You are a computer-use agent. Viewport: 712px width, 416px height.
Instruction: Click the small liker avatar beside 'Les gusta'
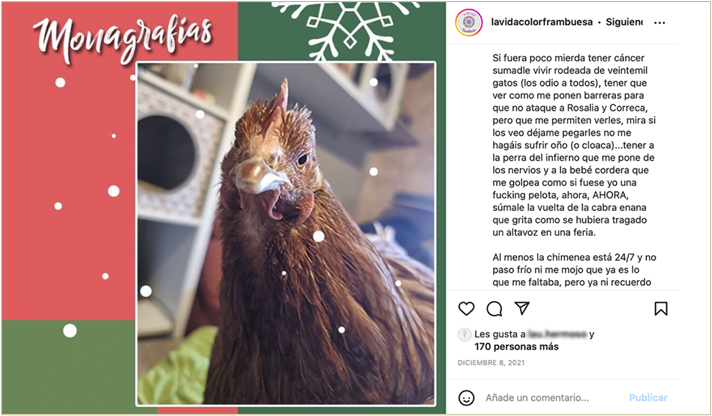point(464,335)
